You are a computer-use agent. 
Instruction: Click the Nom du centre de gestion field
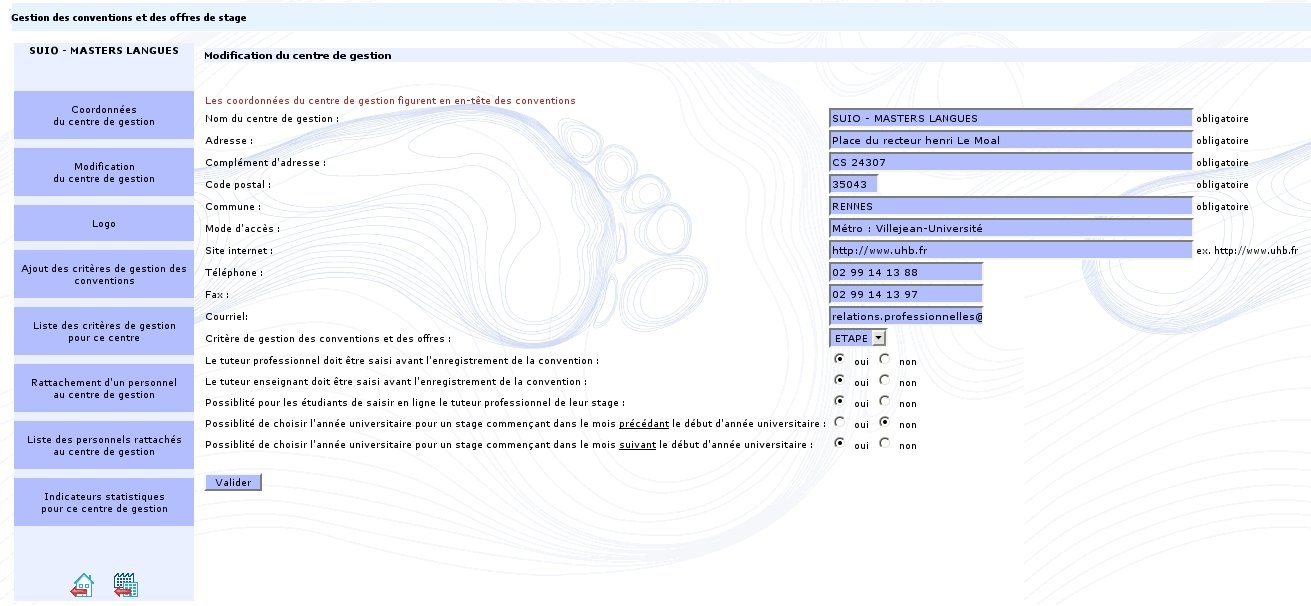(1010, 119)
